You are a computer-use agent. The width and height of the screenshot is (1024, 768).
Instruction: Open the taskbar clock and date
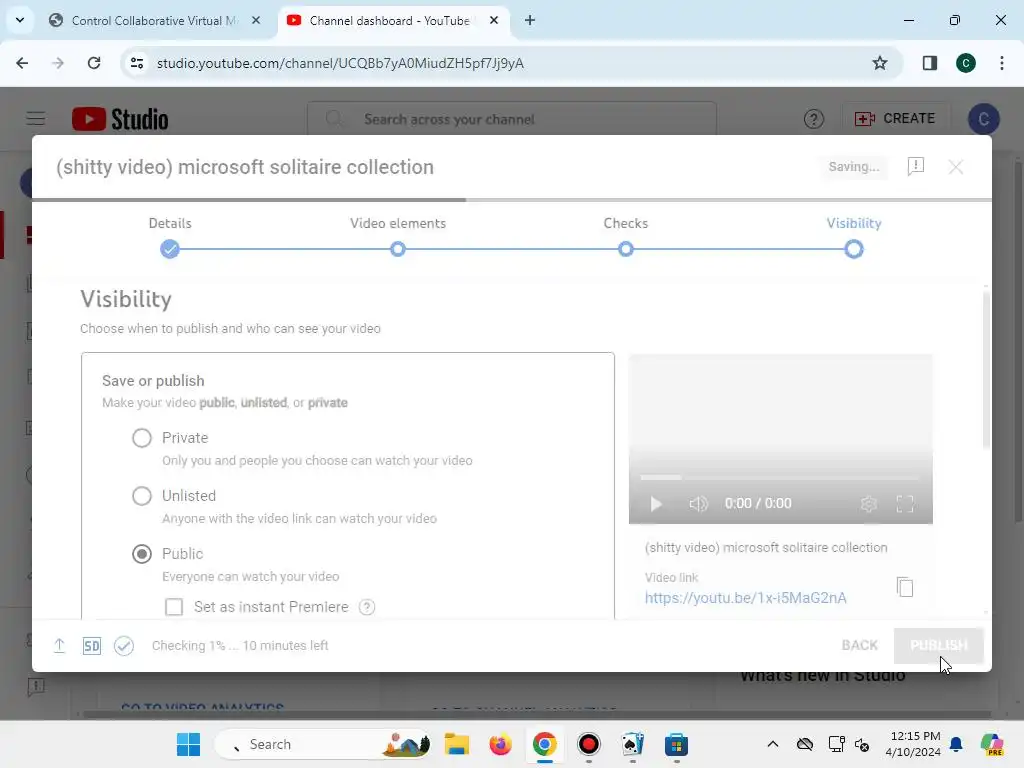pos(912,744)
